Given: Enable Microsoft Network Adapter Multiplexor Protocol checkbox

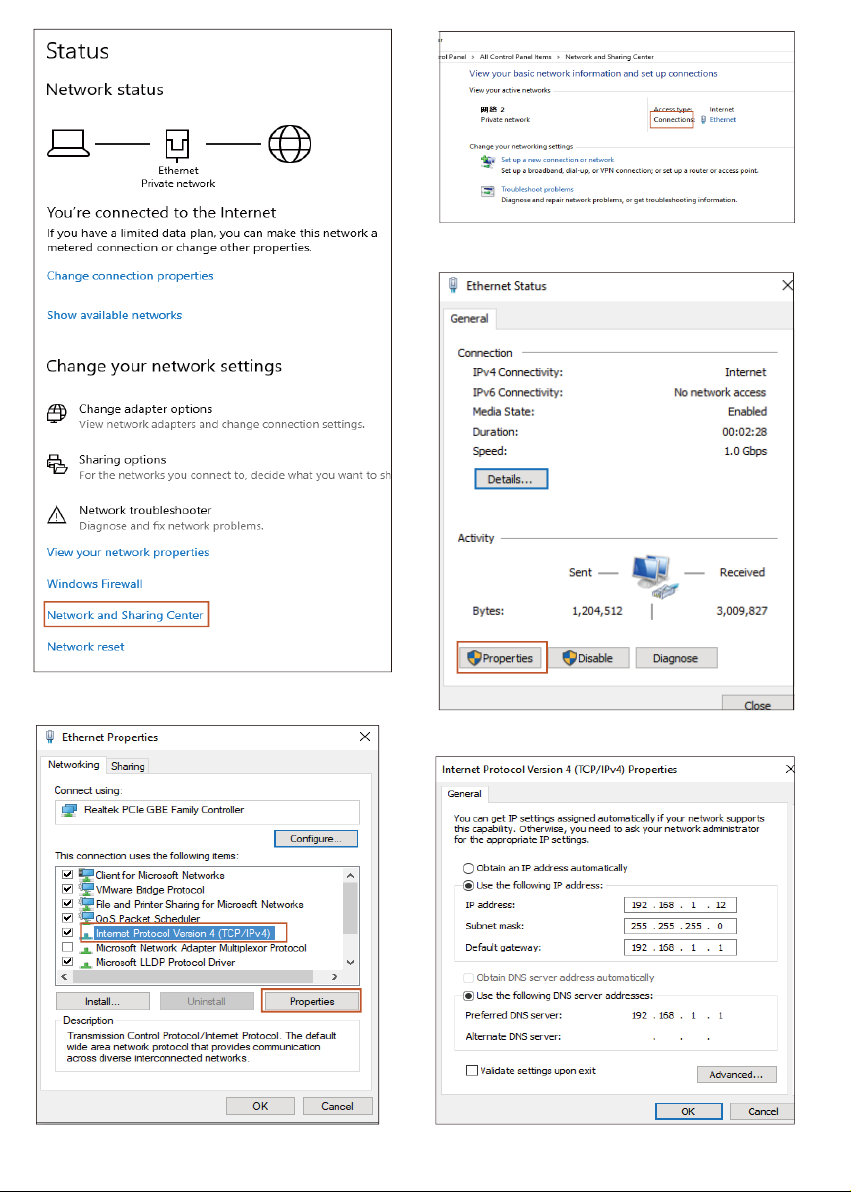Looking at the screenshot, I should (68, 947).
